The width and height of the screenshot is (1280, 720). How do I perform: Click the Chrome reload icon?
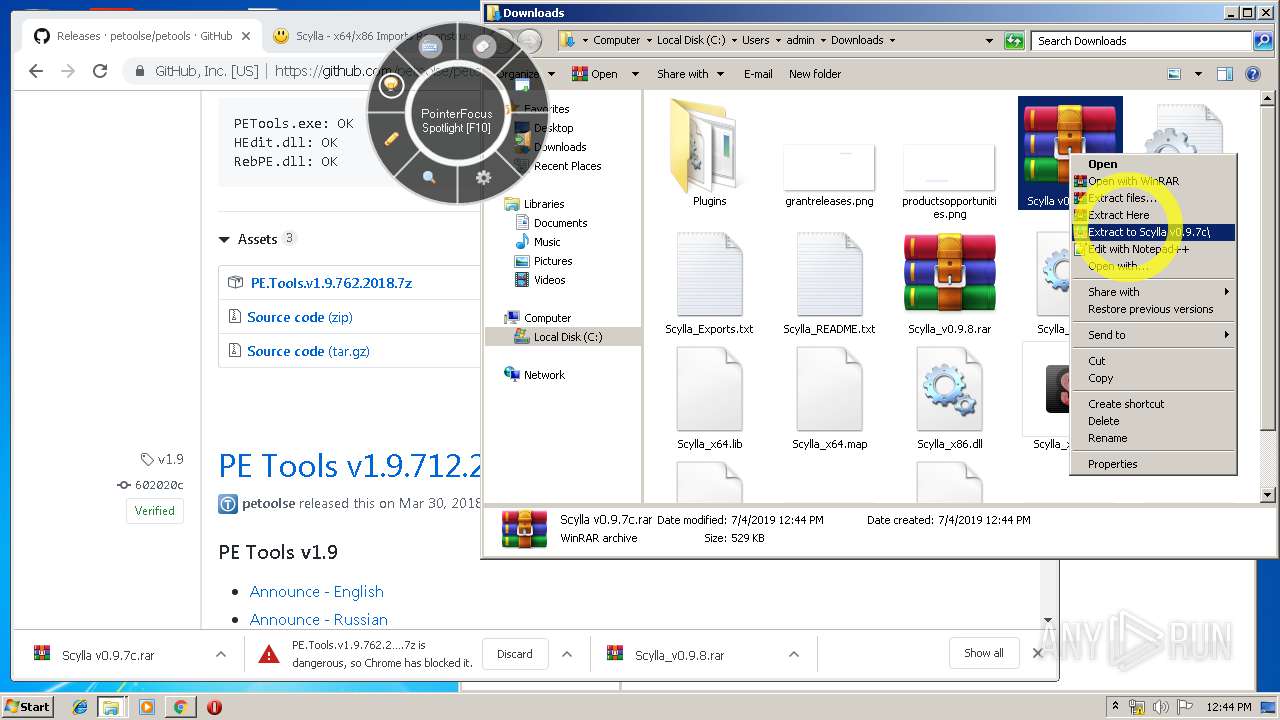pos(99,71)
